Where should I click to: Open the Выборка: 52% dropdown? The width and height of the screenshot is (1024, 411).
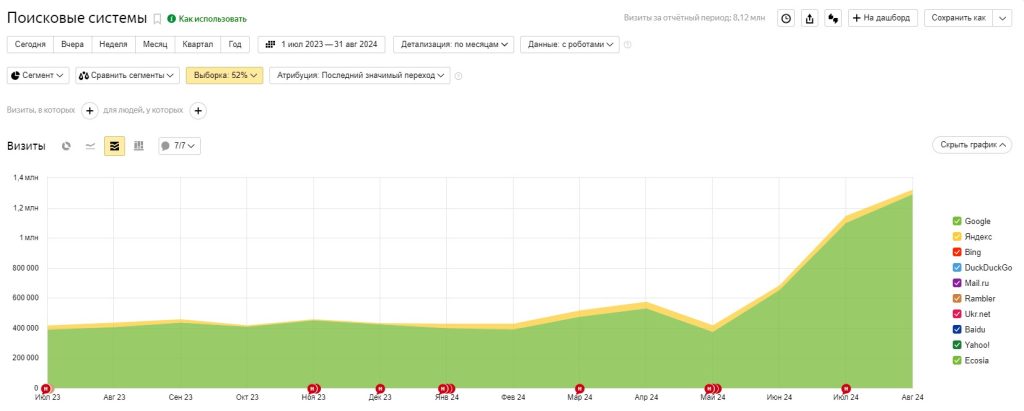(224, 75)
